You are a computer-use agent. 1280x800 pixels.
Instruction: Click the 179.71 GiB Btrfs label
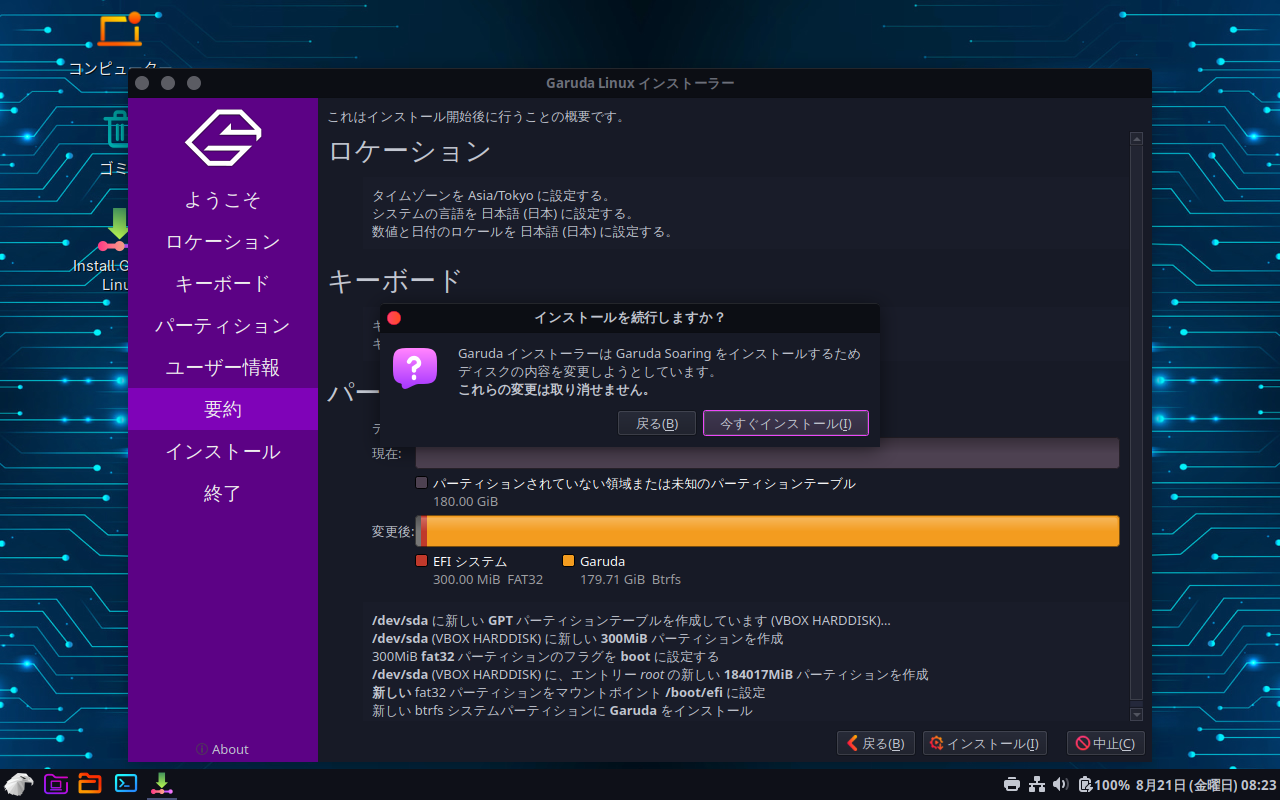pyautogui.click(x=630, y=579)
